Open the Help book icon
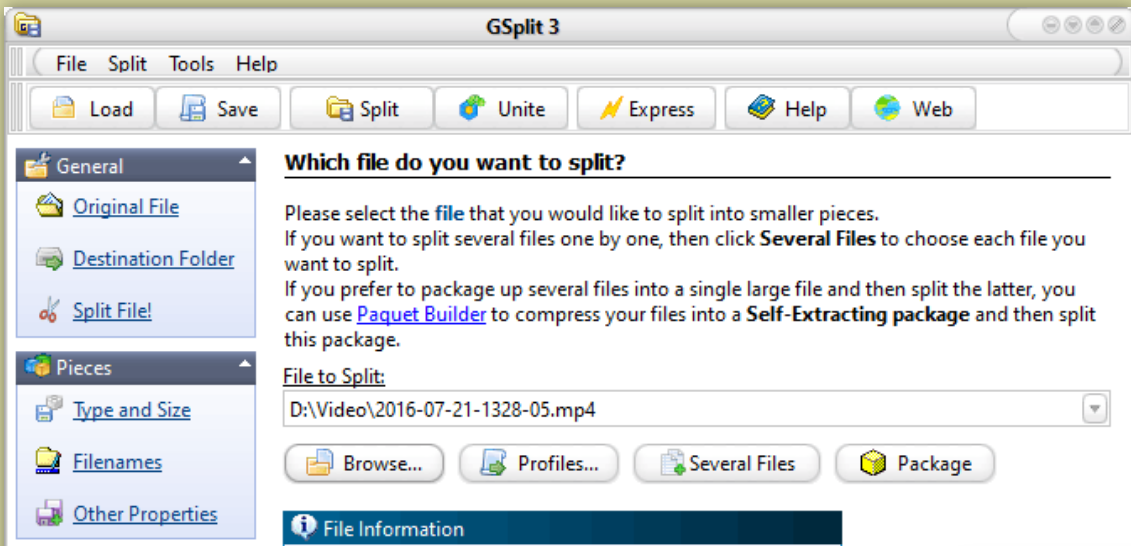This screenshot has height=546, width=1131. point(763,109)
